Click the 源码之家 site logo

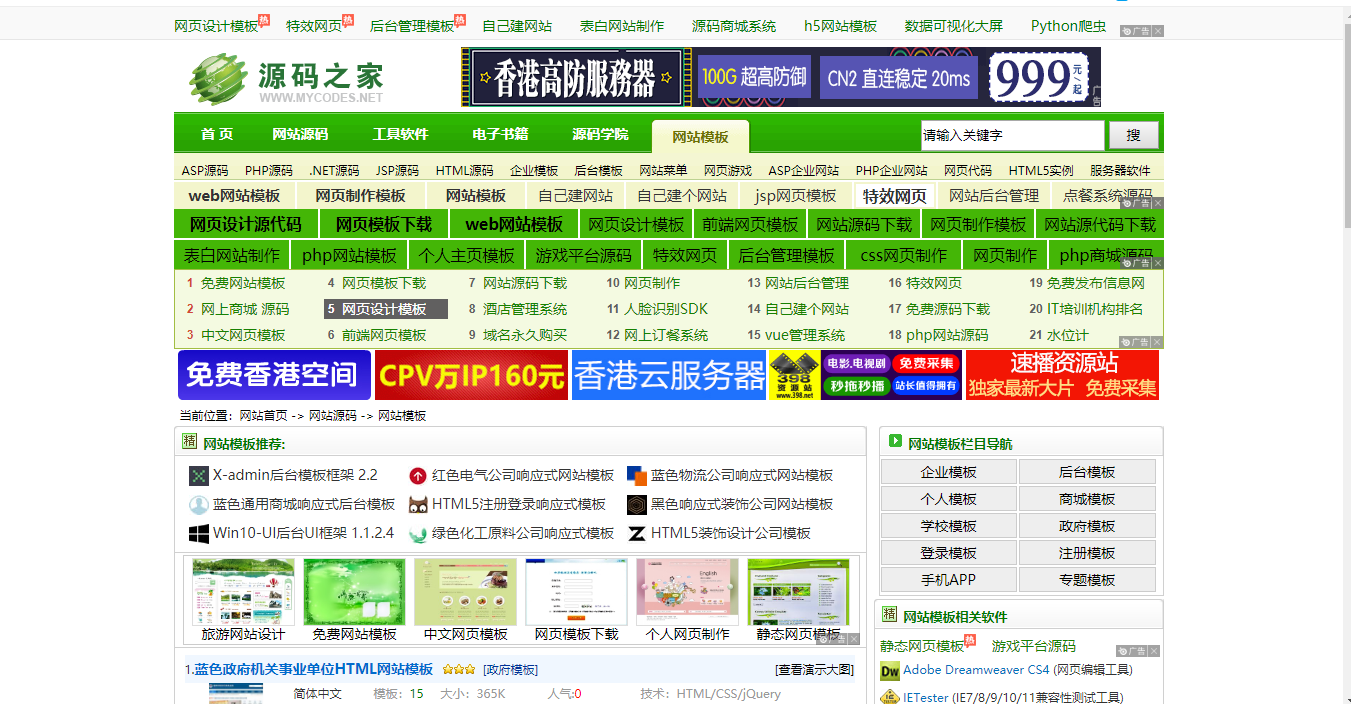point(286,78)
